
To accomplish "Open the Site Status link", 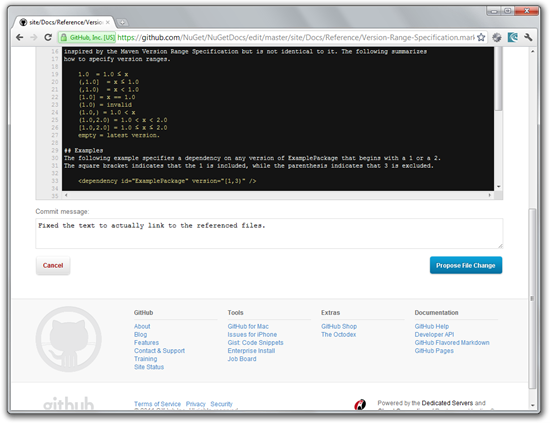I will 149,367.
